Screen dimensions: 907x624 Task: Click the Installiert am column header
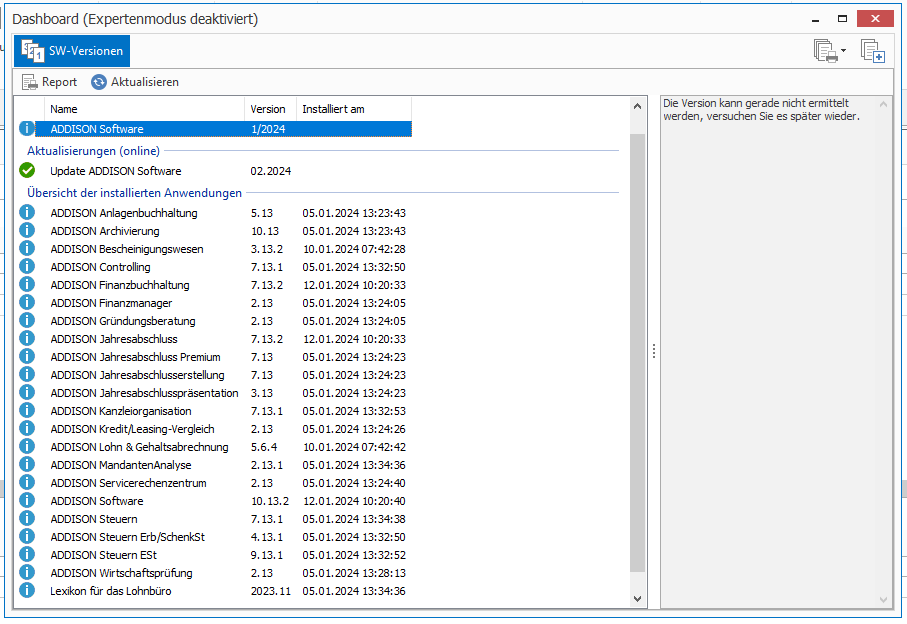pos(353,109)
